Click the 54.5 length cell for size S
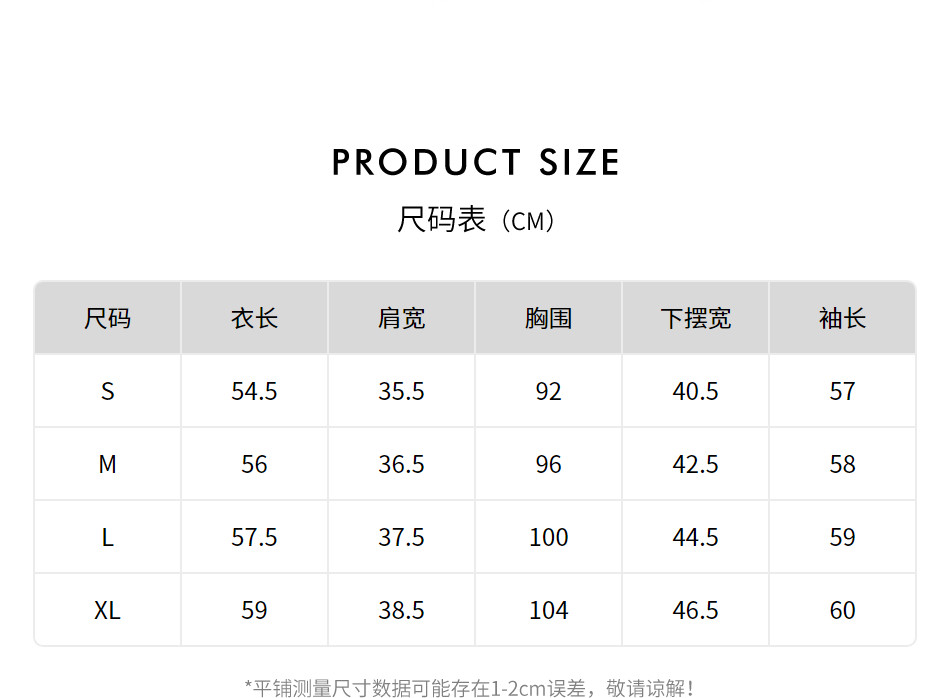Image resolution: width=950 pixels, height=698 pixels. (254, 391)
